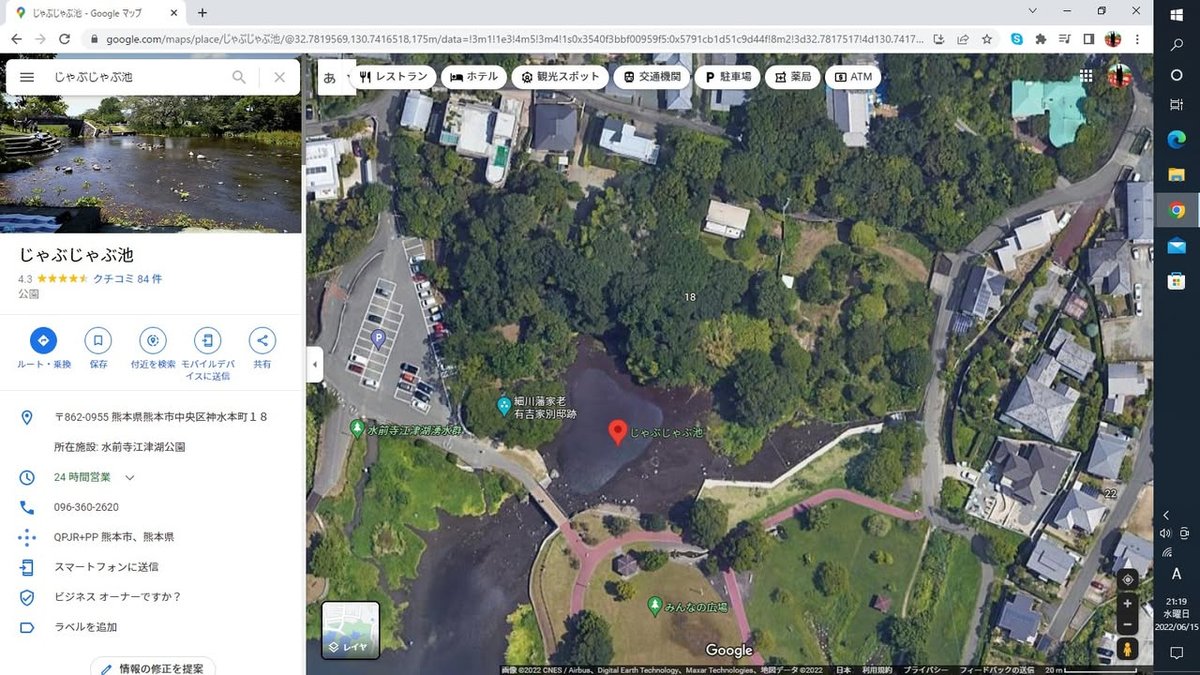Zoom in with the plus button
Viewport: 1200px width, 675px height.
1127,604
